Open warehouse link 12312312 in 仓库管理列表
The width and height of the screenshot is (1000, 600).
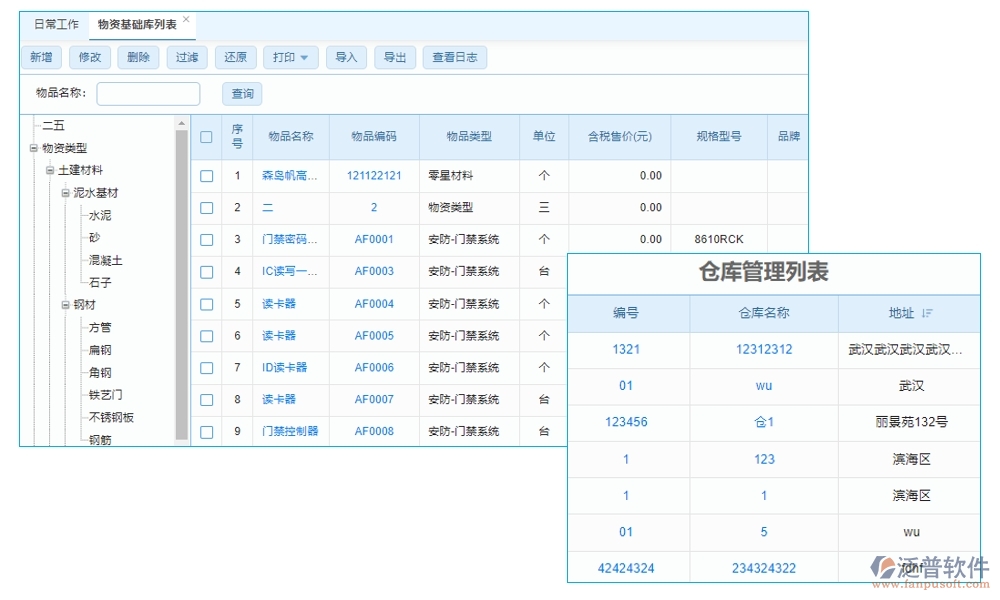[763, 349]
